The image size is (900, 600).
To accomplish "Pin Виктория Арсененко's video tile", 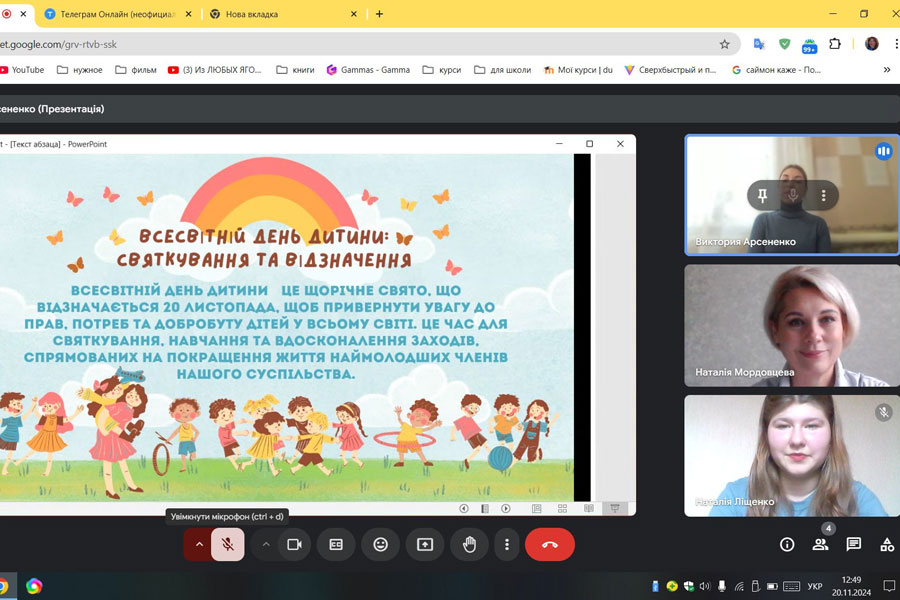I will [x=762, y=196].
